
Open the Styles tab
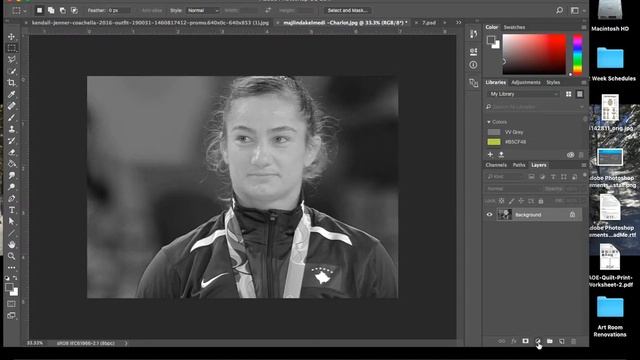pos(553,82)
